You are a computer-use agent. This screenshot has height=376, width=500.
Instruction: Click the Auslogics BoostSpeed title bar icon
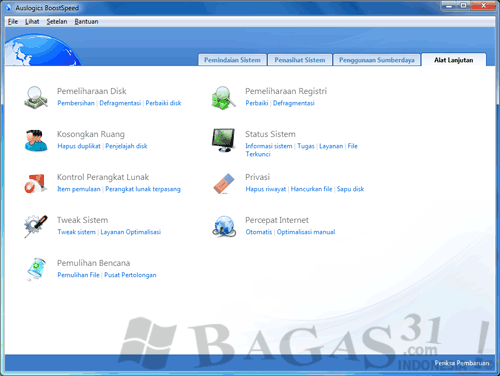pyautogui.click(x=9, y=7)
